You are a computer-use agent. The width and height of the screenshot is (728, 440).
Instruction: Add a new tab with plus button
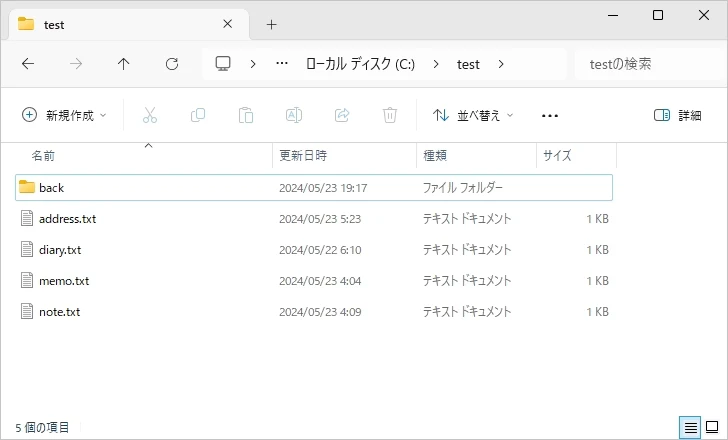click(271, 24)
